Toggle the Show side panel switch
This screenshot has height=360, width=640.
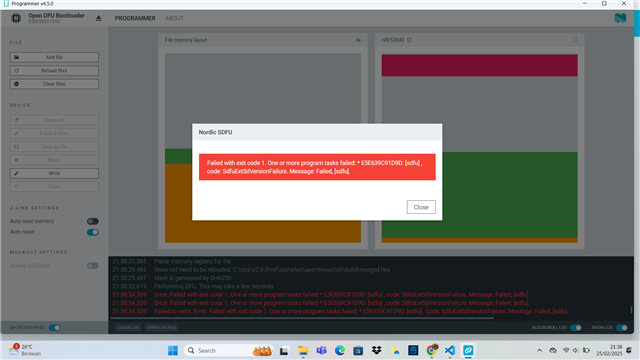(x=55, y=327)
